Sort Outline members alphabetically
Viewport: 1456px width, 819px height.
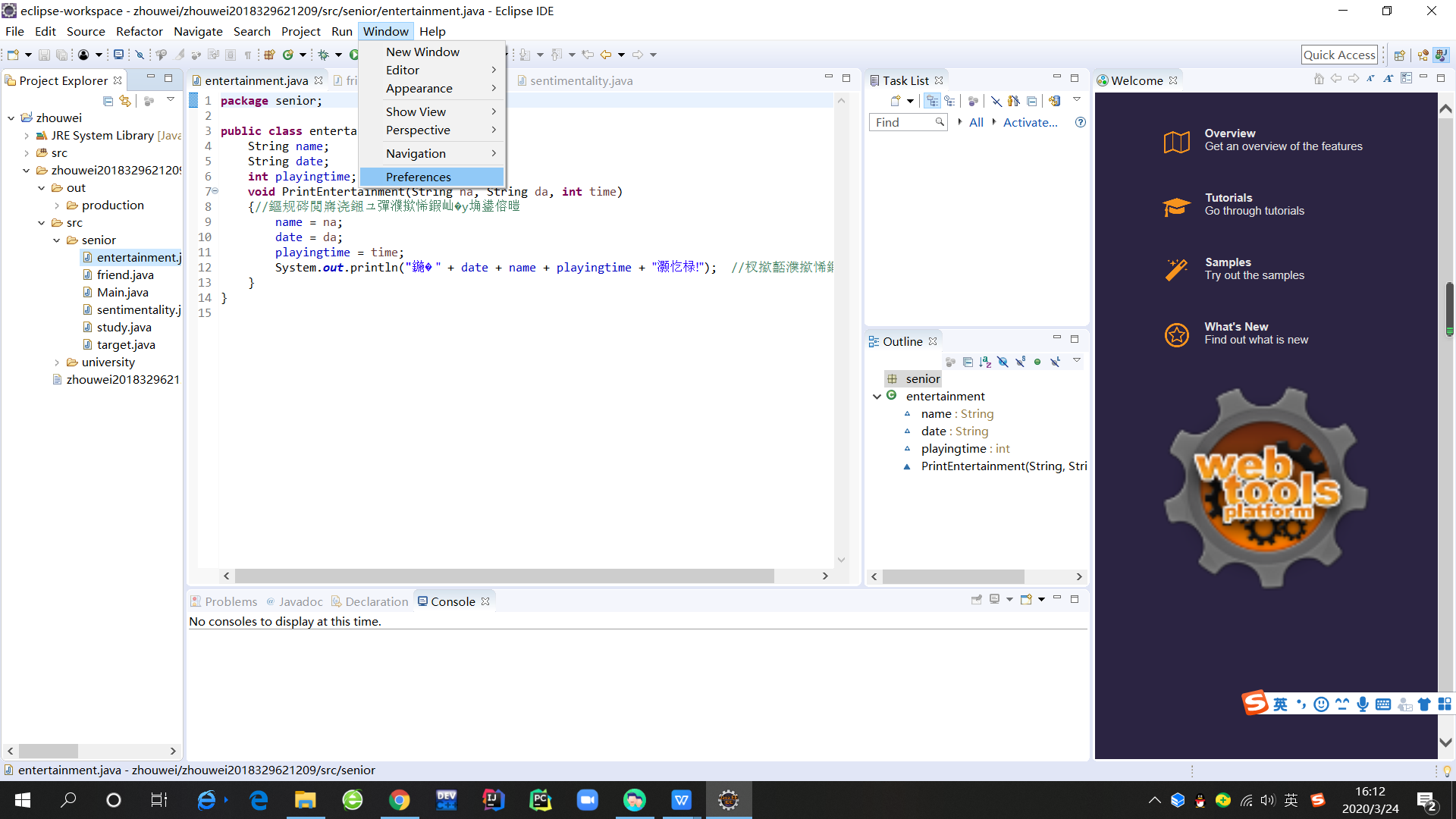pyautogui.click(x=985, y=362)
